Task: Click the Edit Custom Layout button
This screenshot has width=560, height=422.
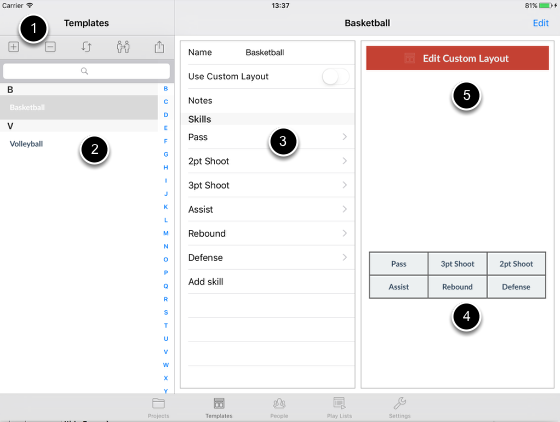Action: tap(457, 58)
